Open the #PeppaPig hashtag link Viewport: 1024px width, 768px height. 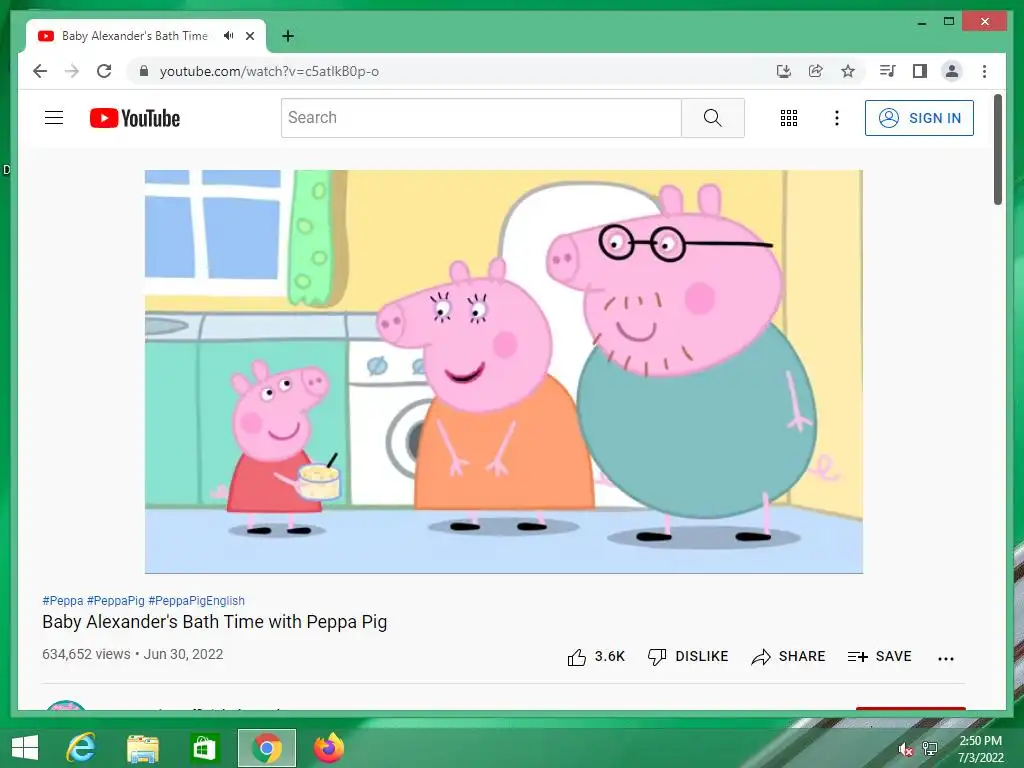[116, 600]
